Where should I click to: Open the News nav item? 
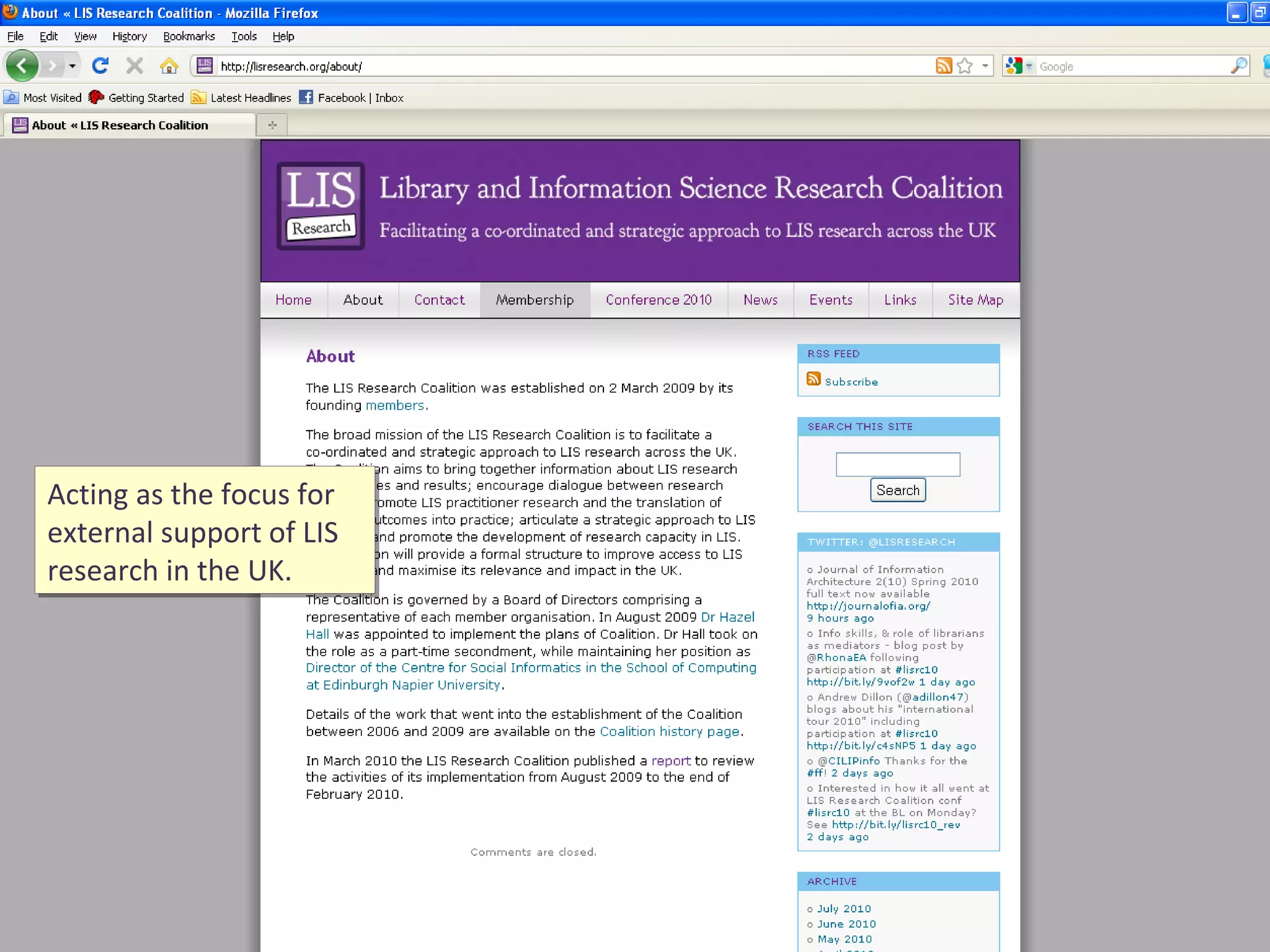(x=760, y=300)
